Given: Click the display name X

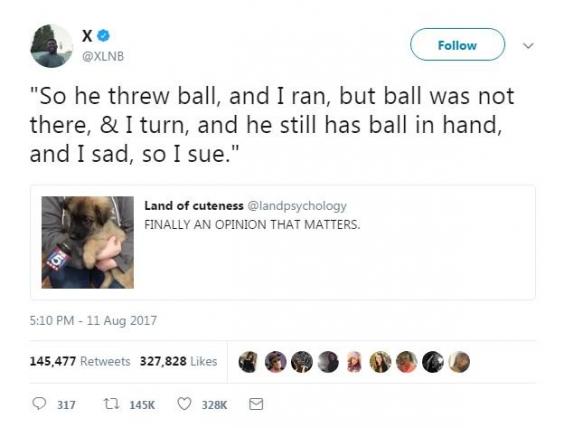Looking at the screenshot, I should [87, 36].
